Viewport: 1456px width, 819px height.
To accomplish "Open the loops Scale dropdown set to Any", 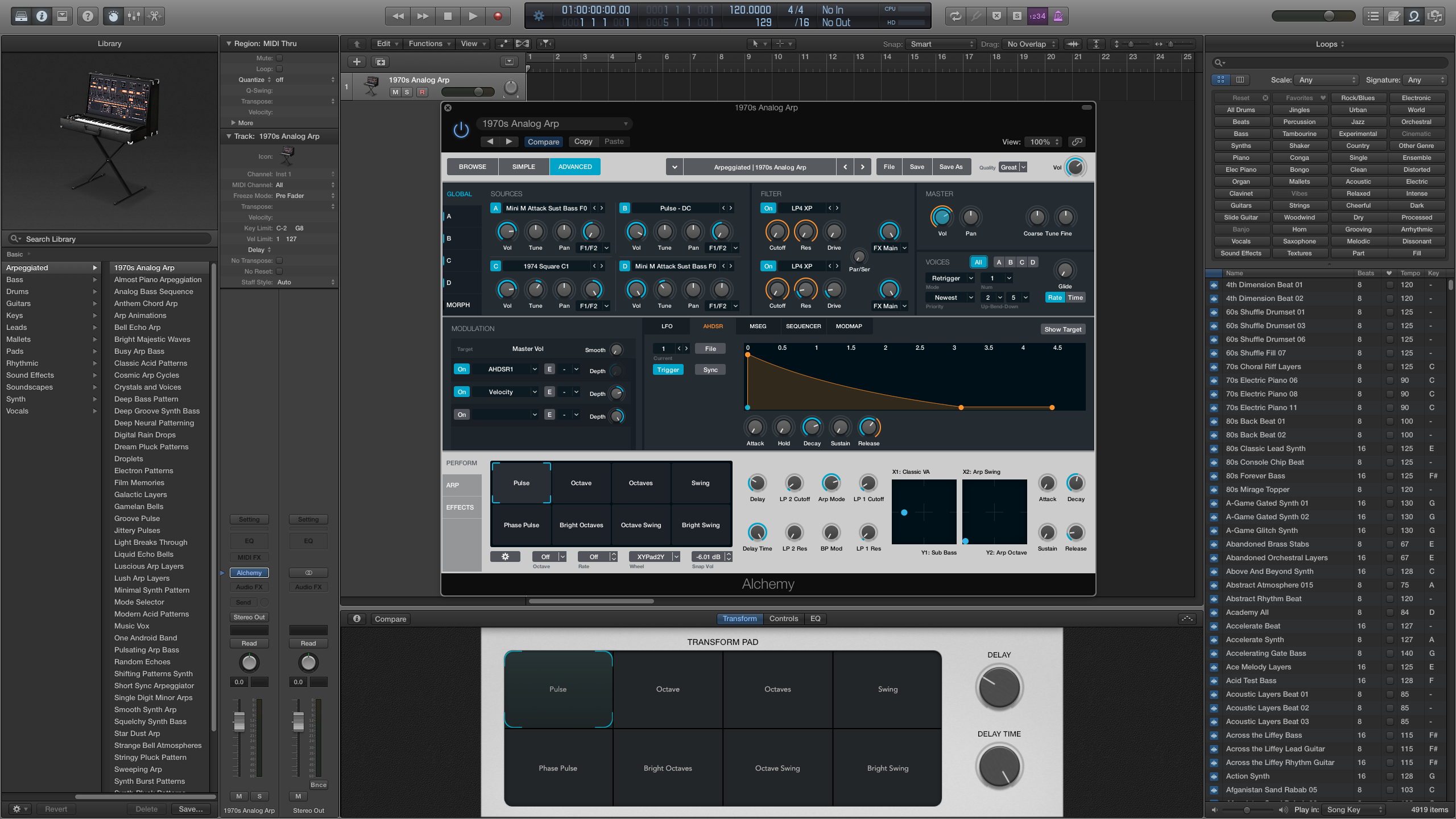I will point(1326,80).
